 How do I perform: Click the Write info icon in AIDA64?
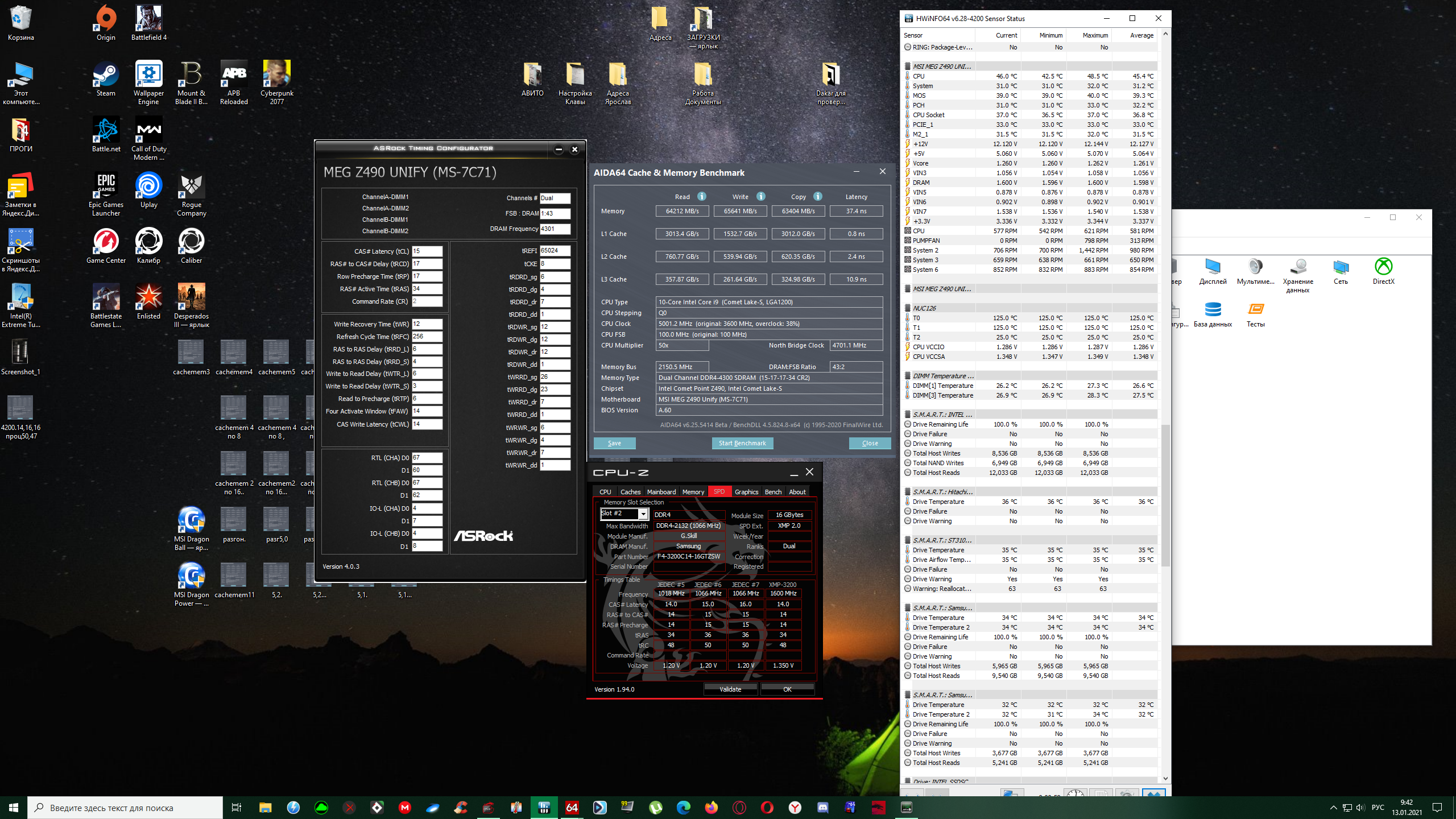point(761,196)
